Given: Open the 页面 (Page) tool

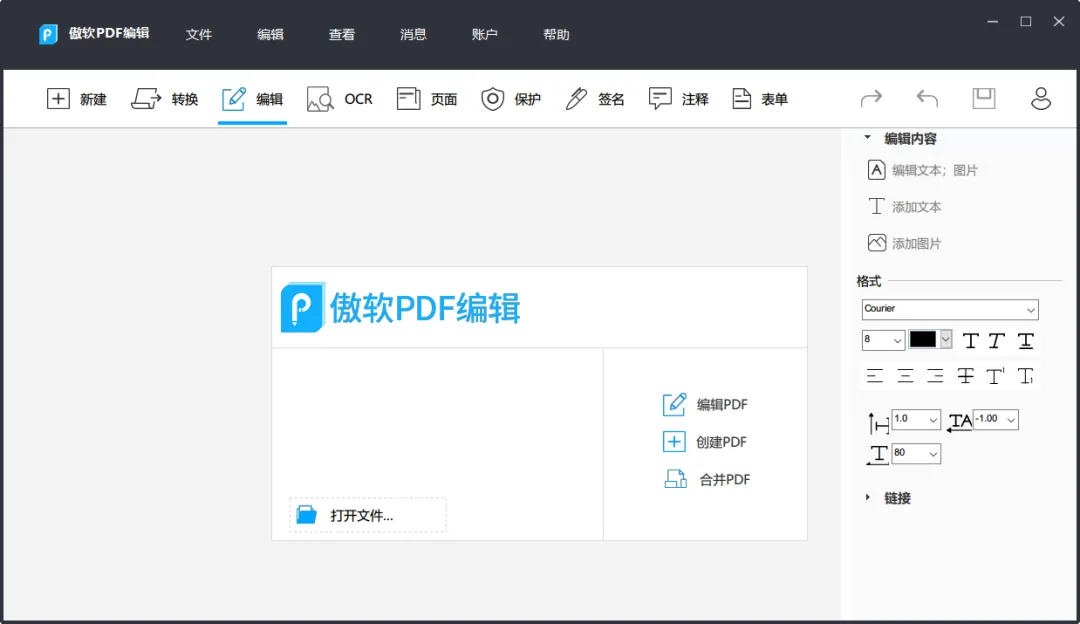Looking at the screenshot, I should click(x=427, y=99).
